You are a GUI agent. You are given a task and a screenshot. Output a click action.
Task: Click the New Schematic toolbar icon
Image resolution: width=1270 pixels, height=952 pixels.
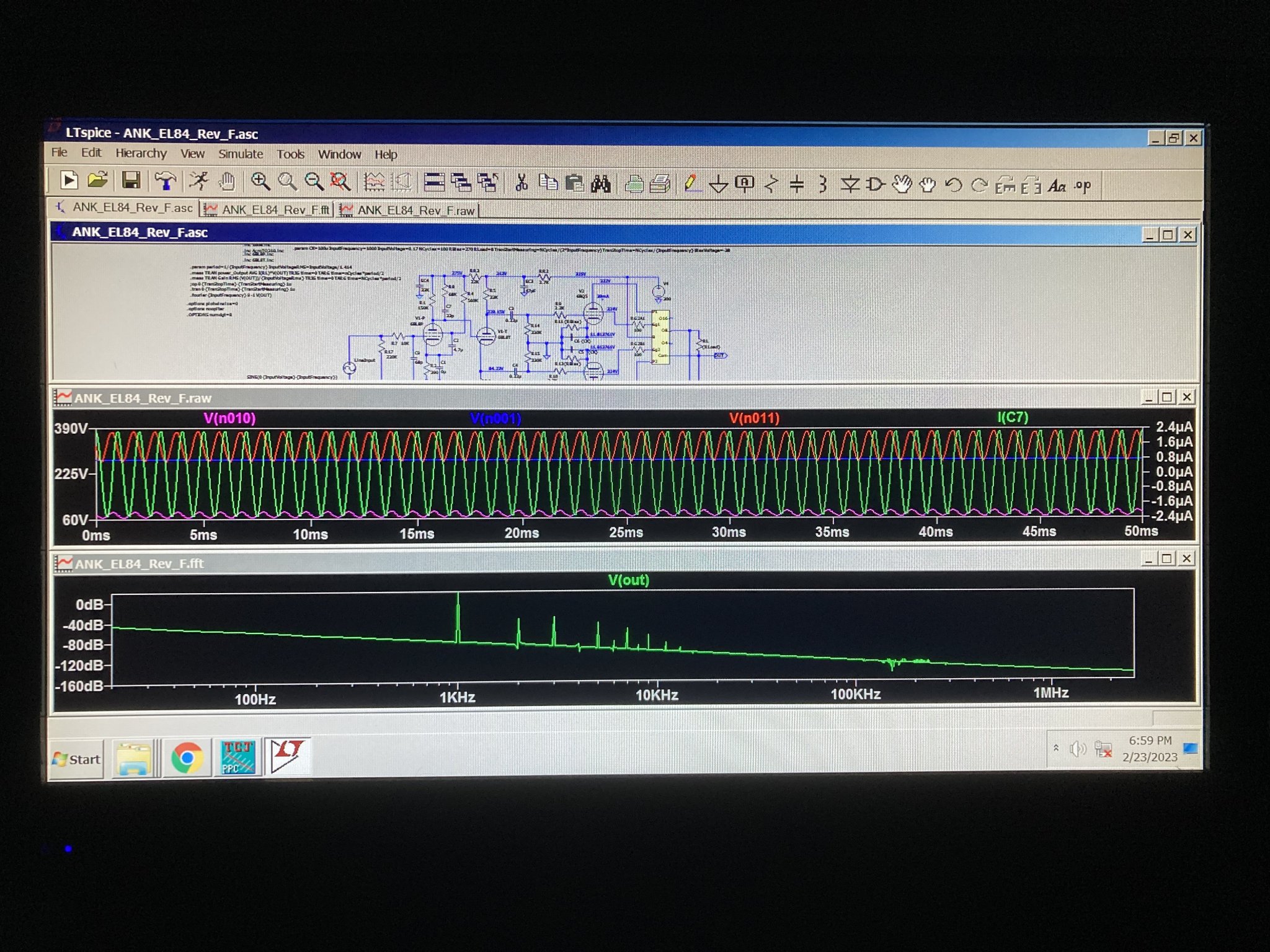point(69,180)
